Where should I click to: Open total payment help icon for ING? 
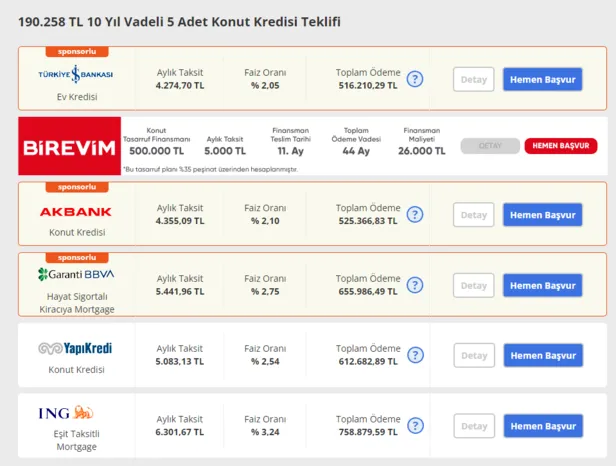tap(415, 426)
